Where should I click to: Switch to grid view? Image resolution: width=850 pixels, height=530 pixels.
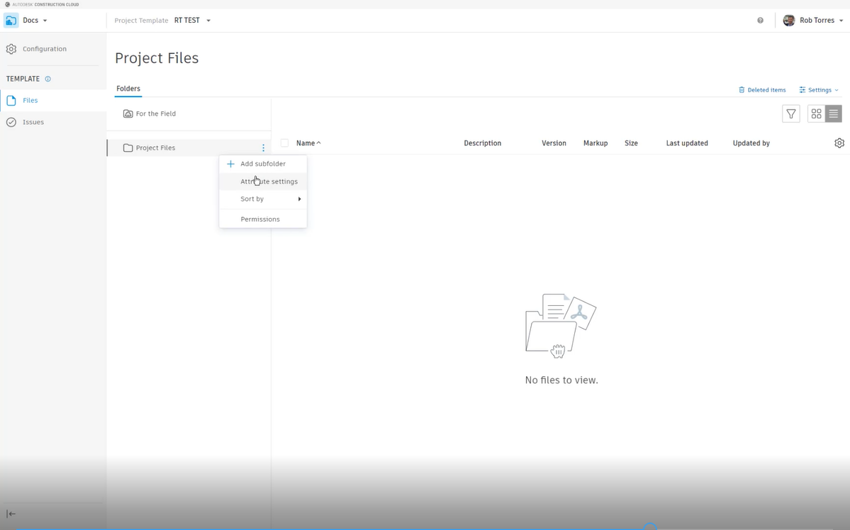click(x=816, y=114)
